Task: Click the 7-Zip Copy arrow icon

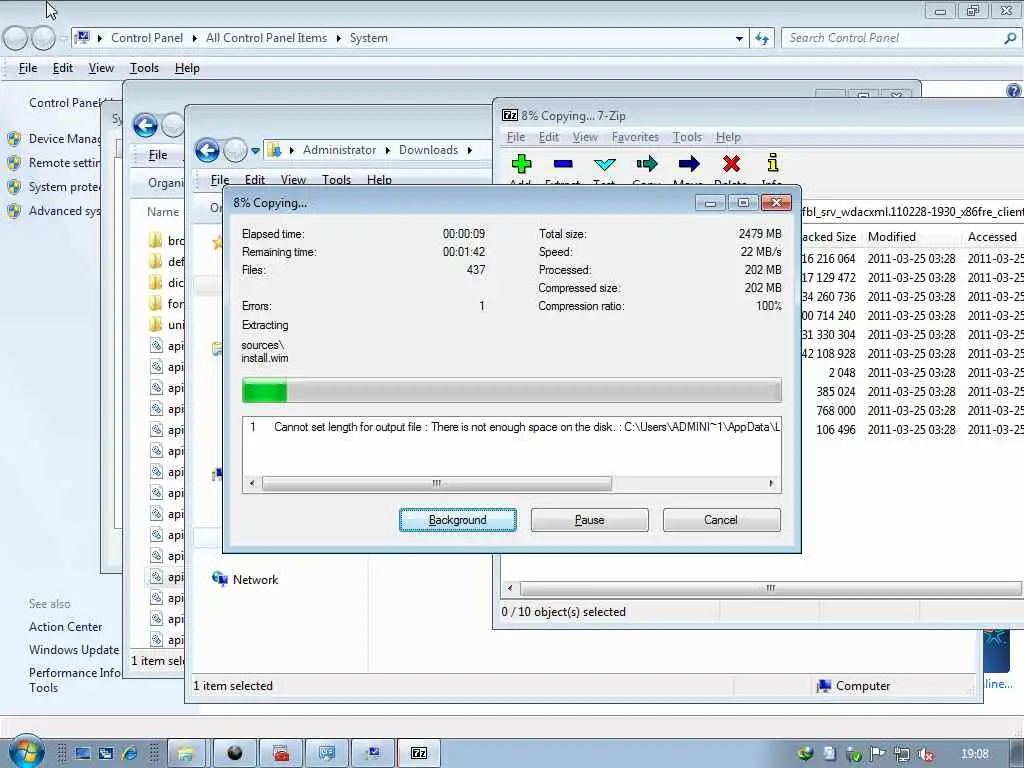Action: tap(647, 163)
